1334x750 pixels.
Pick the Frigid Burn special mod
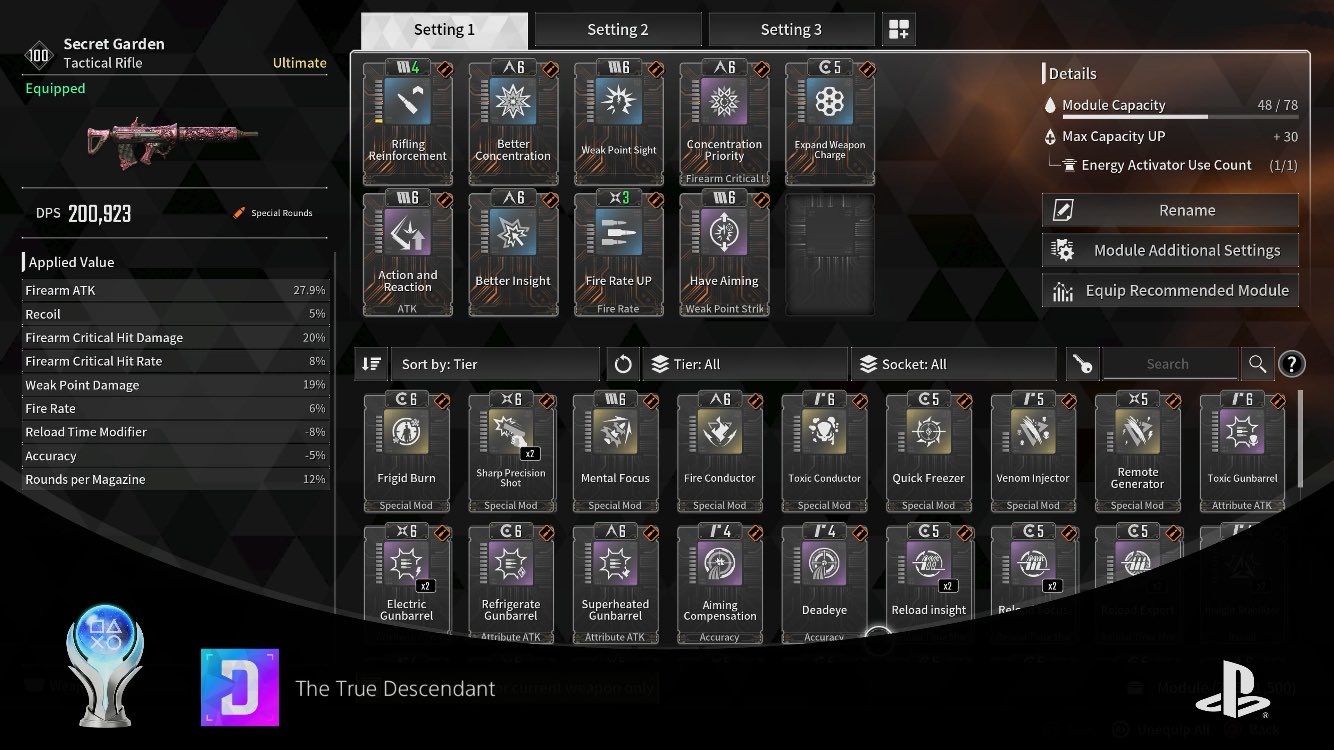point(406,452)
